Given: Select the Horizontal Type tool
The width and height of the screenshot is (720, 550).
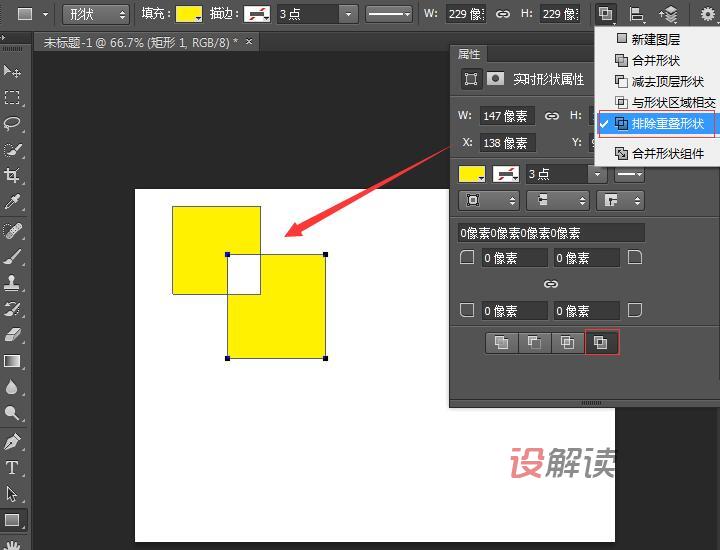Looking at the screenshot, I should (x=12, y=467).
